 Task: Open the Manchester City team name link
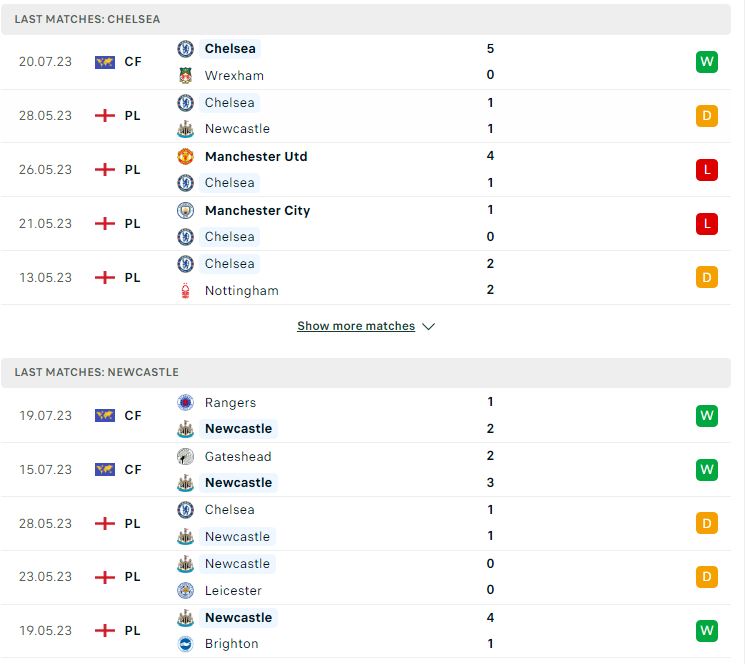[257, 210]
